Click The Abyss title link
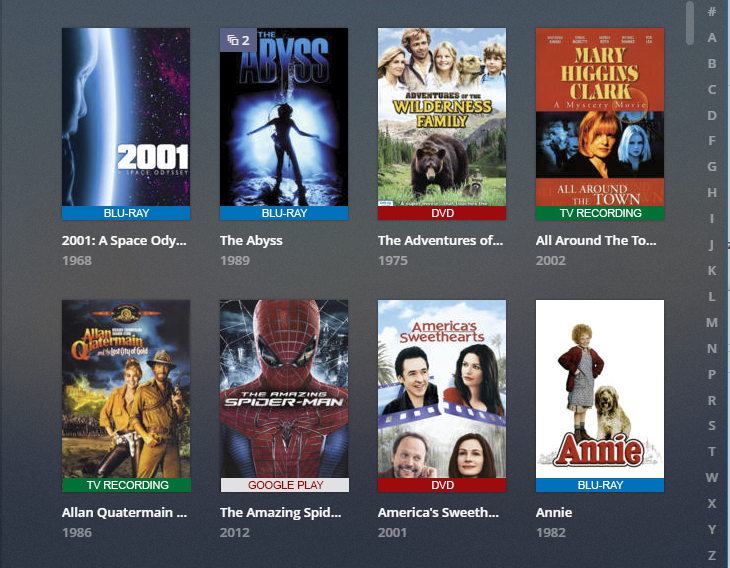Viewport: 730px width, 568px height. coord(251,241)
